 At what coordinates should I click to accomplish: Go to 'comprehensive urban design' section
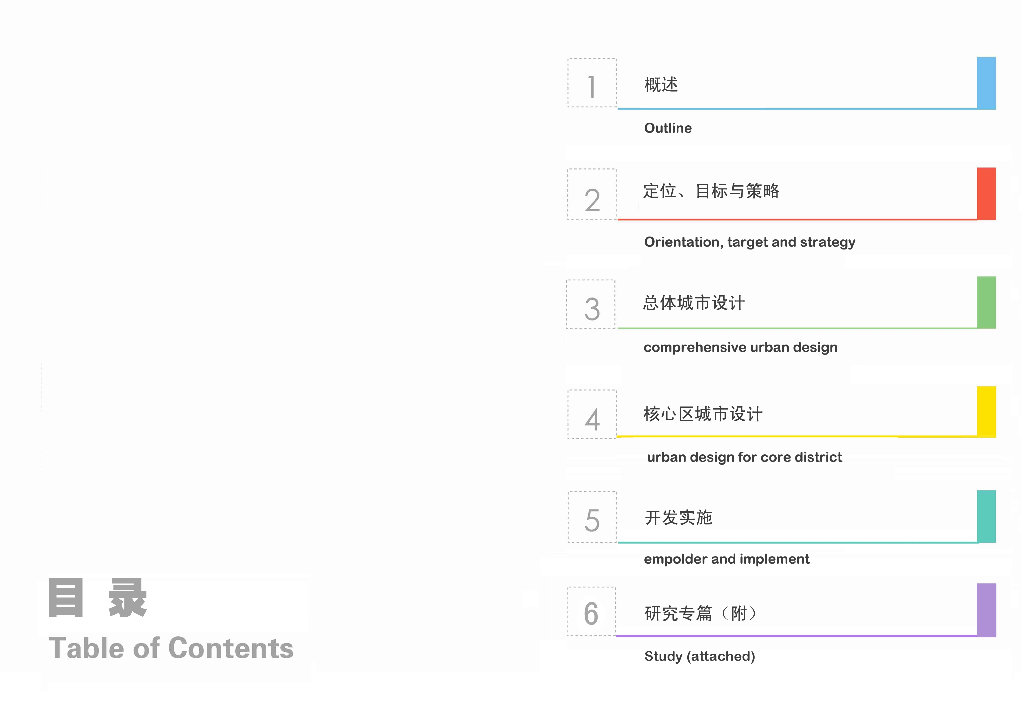coord(741,348)
